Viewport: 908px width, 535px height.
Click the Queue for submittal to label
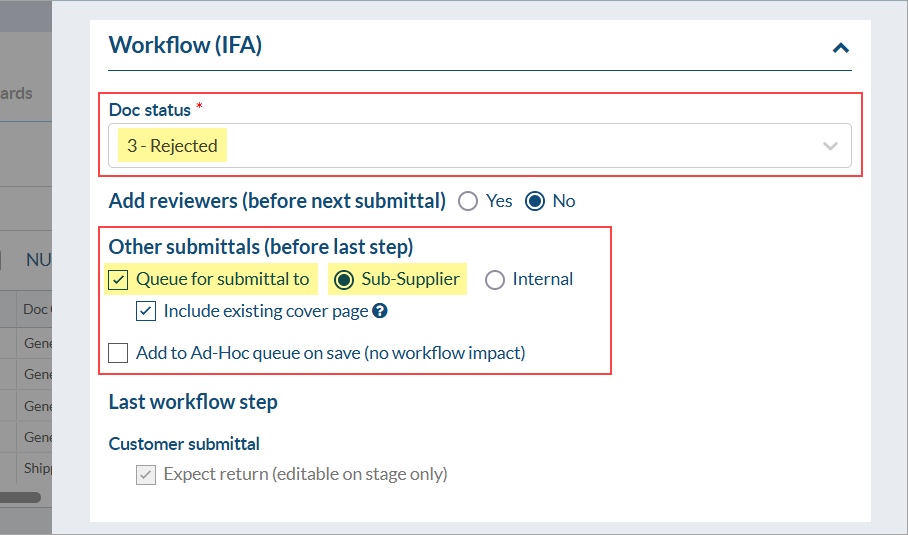[223, 279]
